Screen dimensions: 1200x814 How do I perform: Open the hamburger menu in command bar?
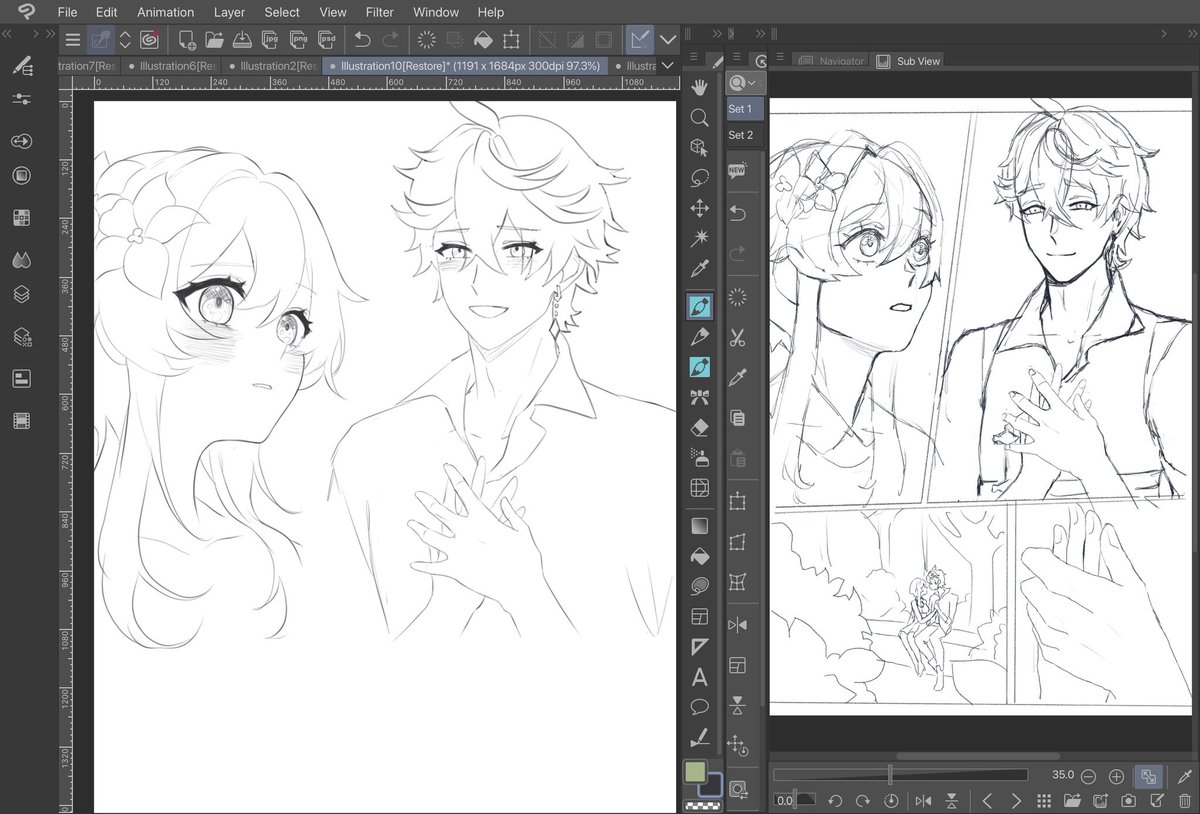tap(73, 40)
